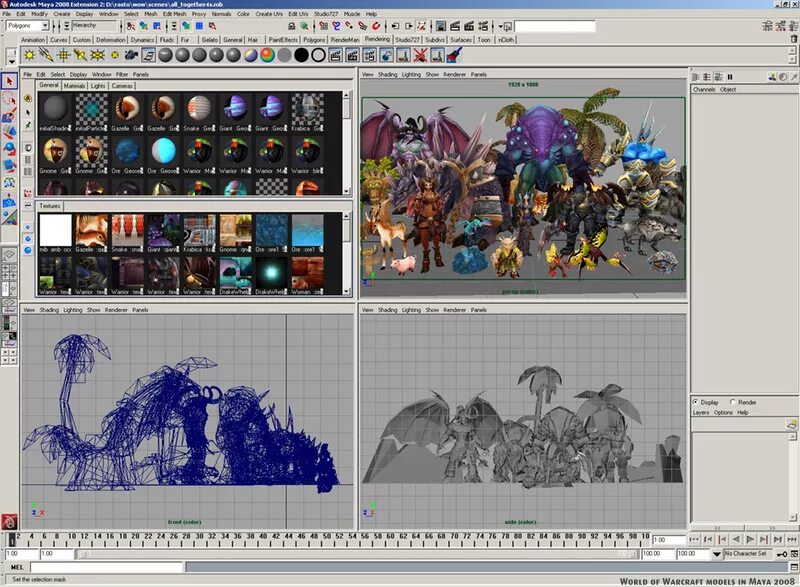Click the time range slider bar
Image resolution: width=800 pixels, height=587 pixels.
click(357, 554)
